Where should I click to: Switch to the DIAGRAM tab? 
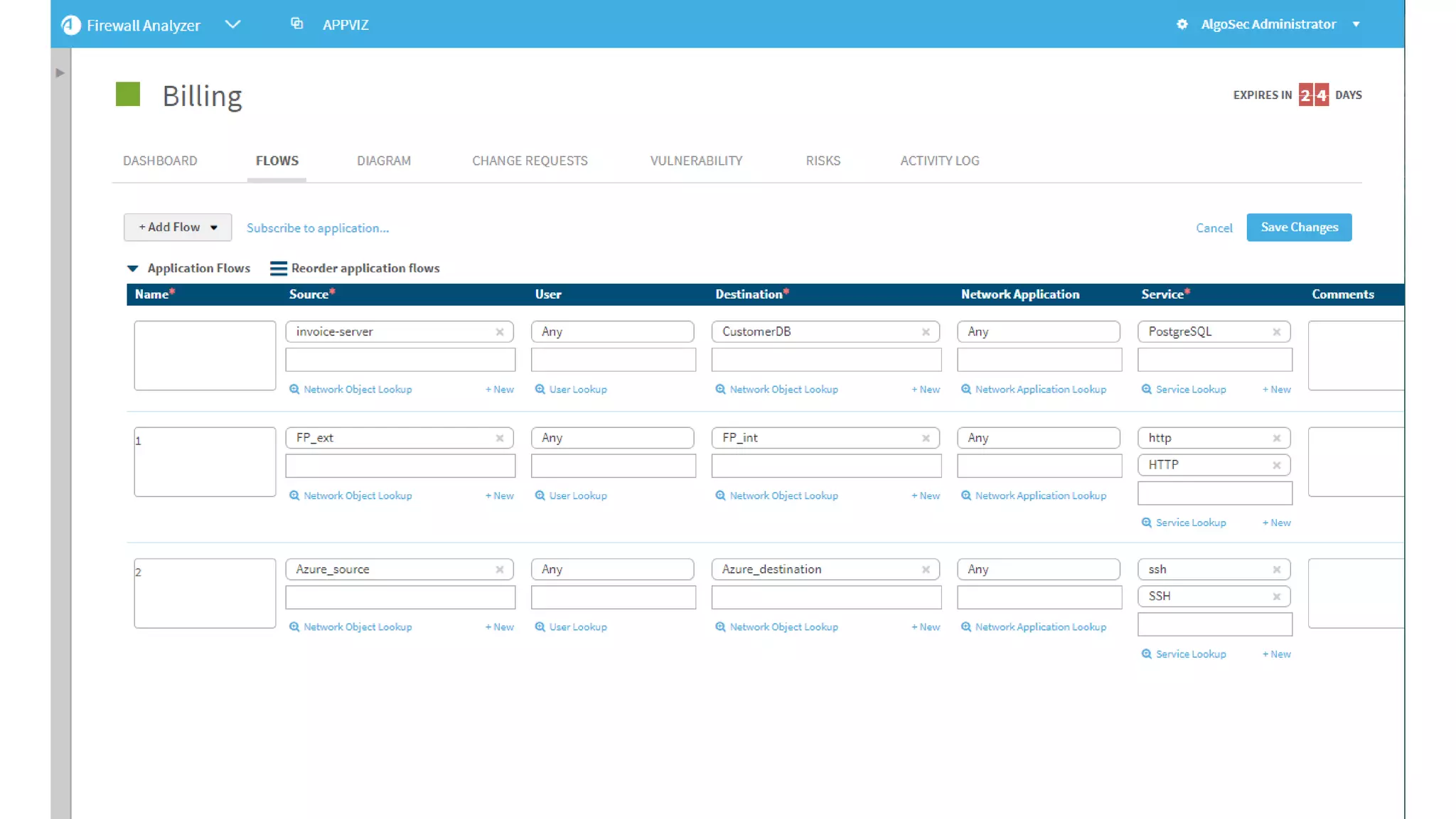[383, 161]
